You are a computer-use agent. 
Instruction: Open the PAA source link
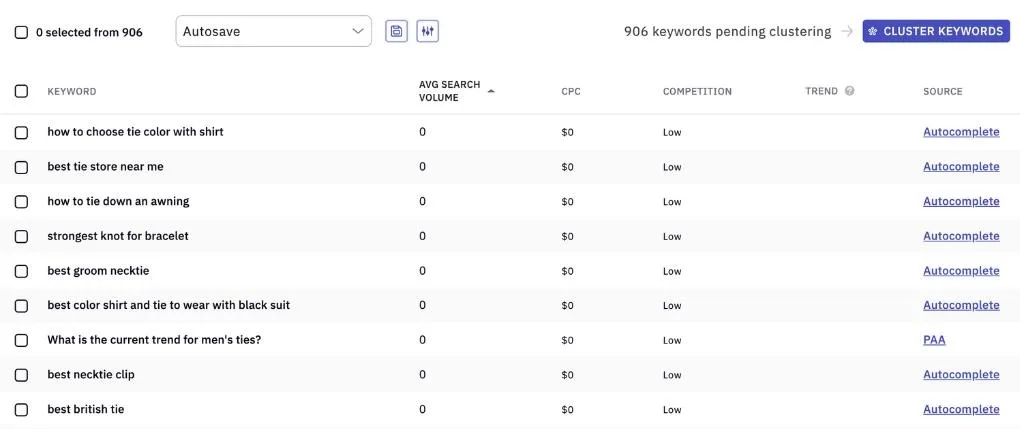click(x=933, y=340)
